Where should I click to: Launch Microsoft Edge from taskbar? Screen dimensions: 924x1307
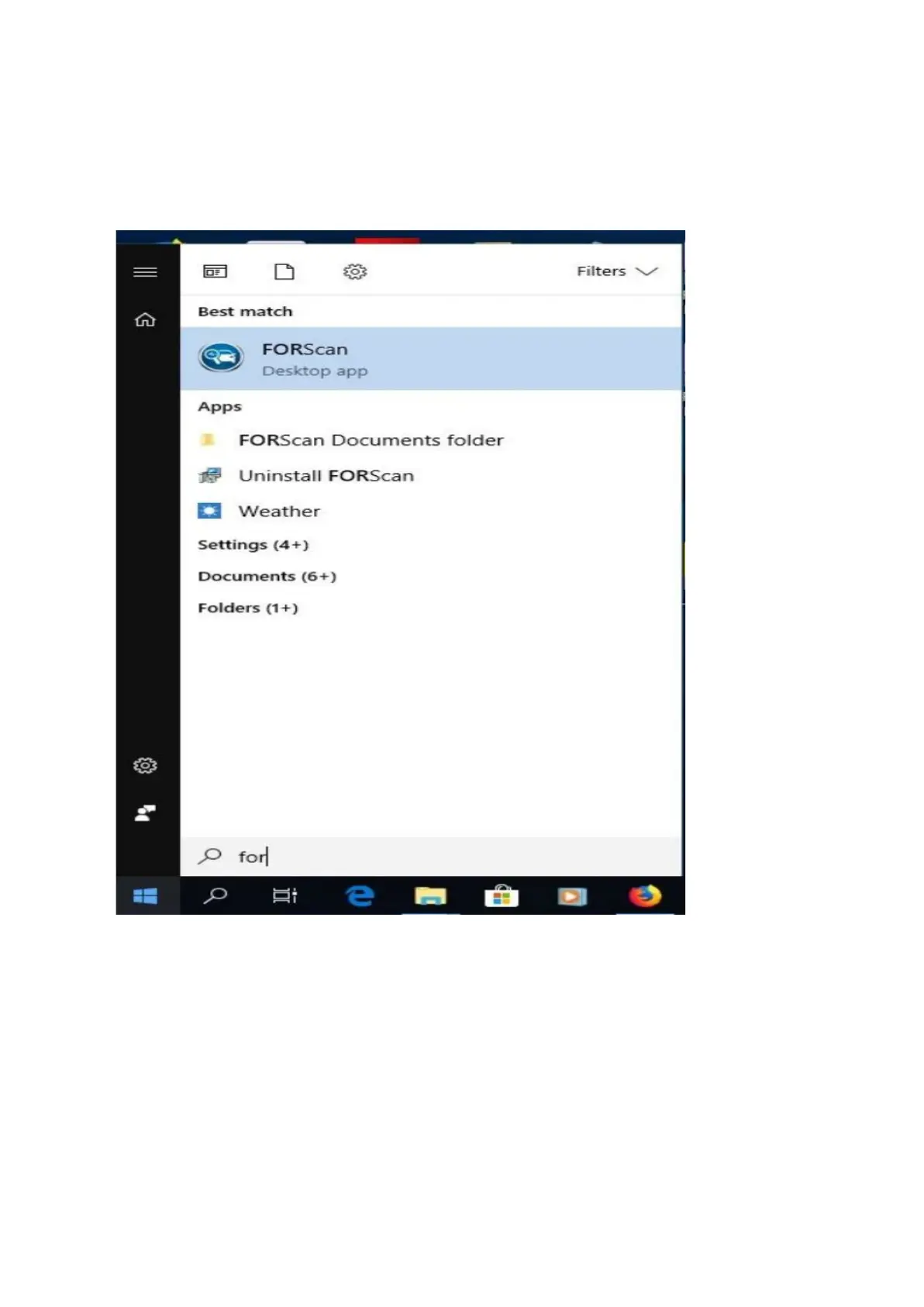click(360, 896)
